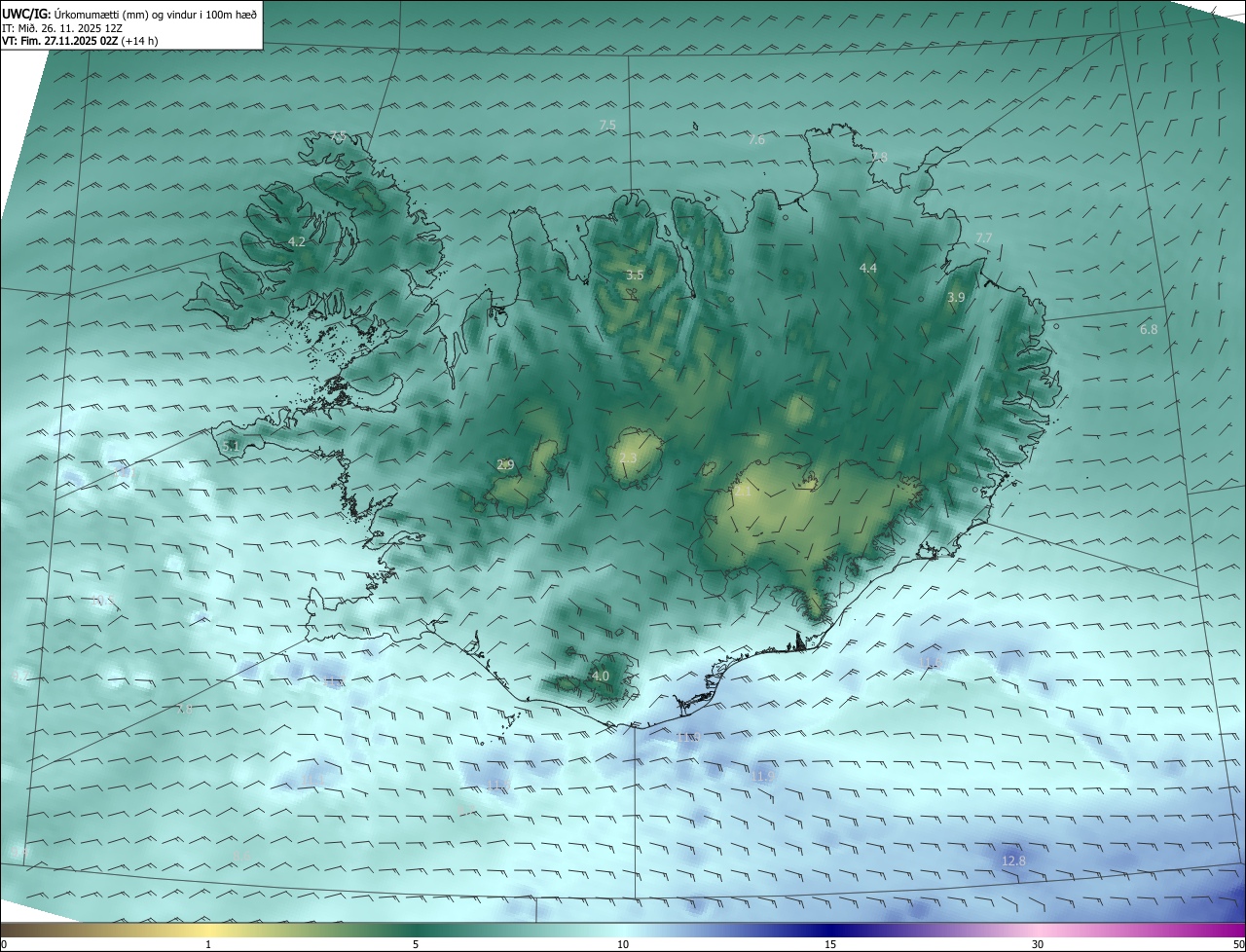This screenshot has height=952, width=1246.
Task: Click the 1 tick on the color scale
Action: tap(208, 944)
